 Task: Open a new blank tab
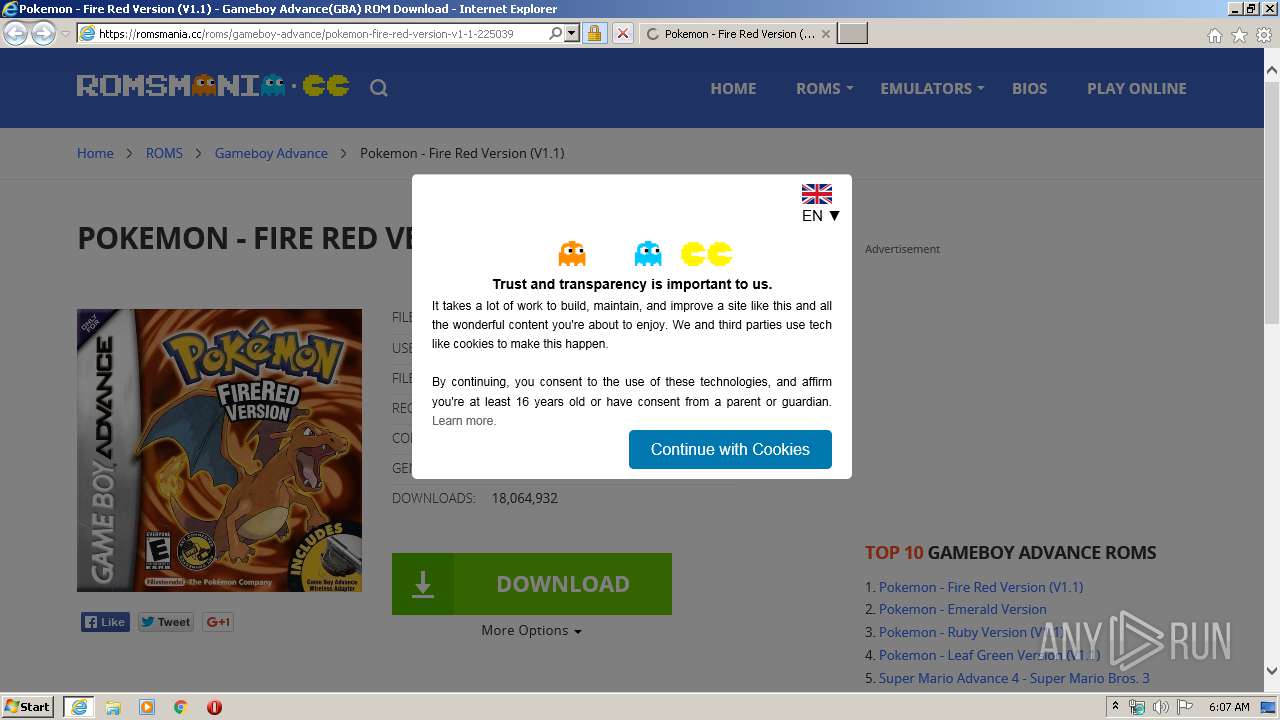tap(852, 33)
